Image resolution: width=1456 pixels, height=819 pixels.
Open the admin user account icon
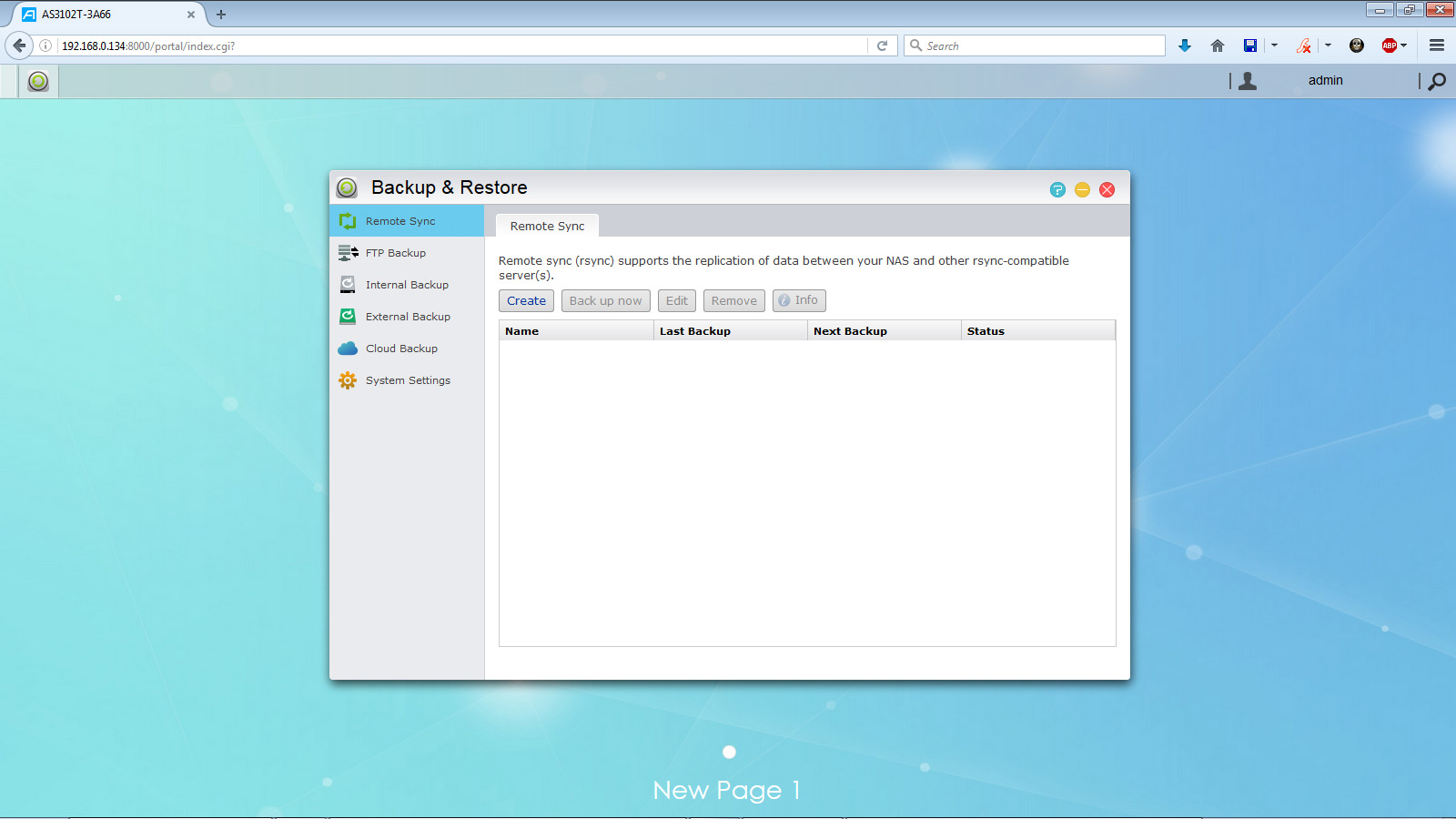(x=1248, y=81)
